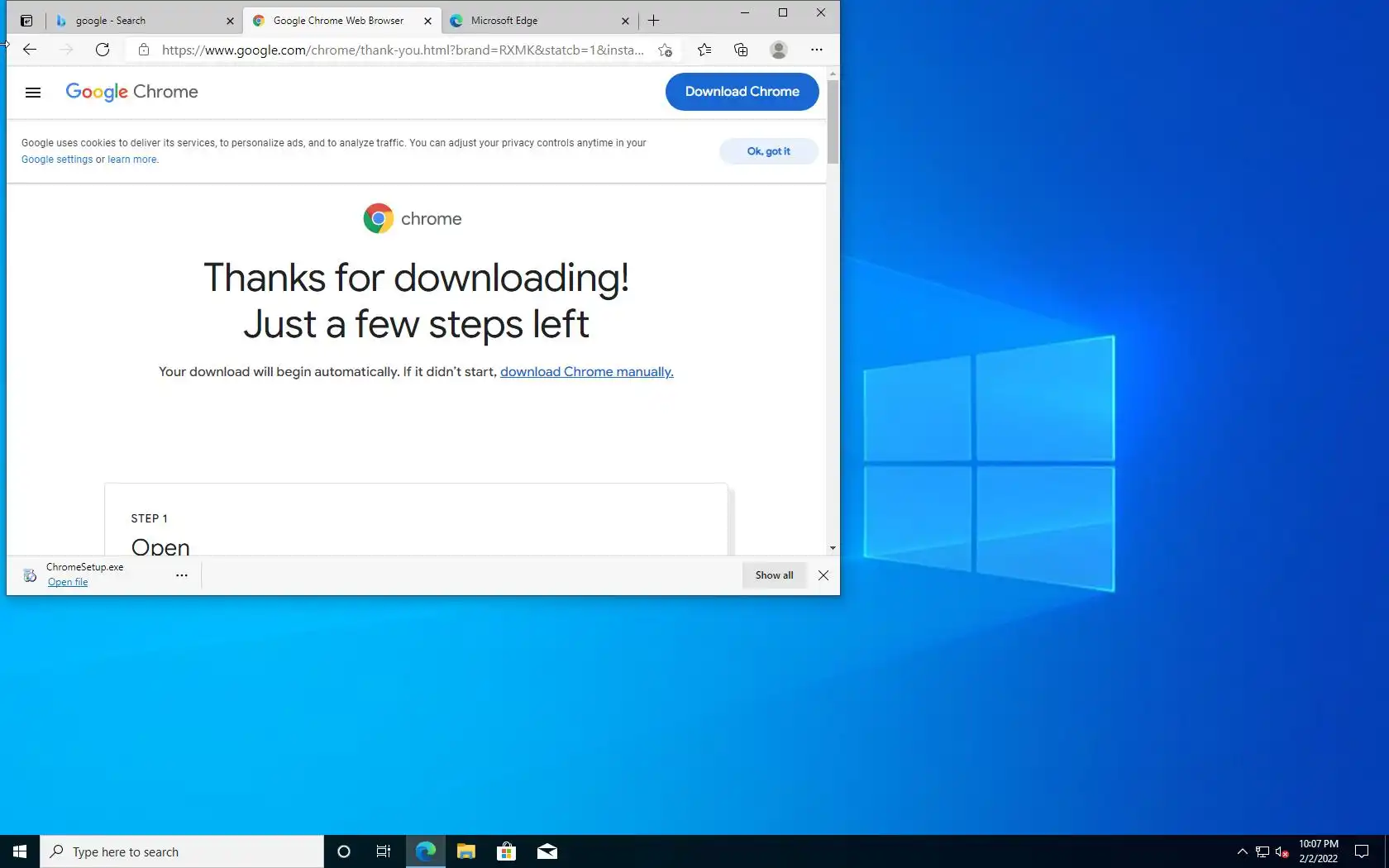Go back with the browser back arrow
Screen dimensions: 1389x868
[30, 50]
